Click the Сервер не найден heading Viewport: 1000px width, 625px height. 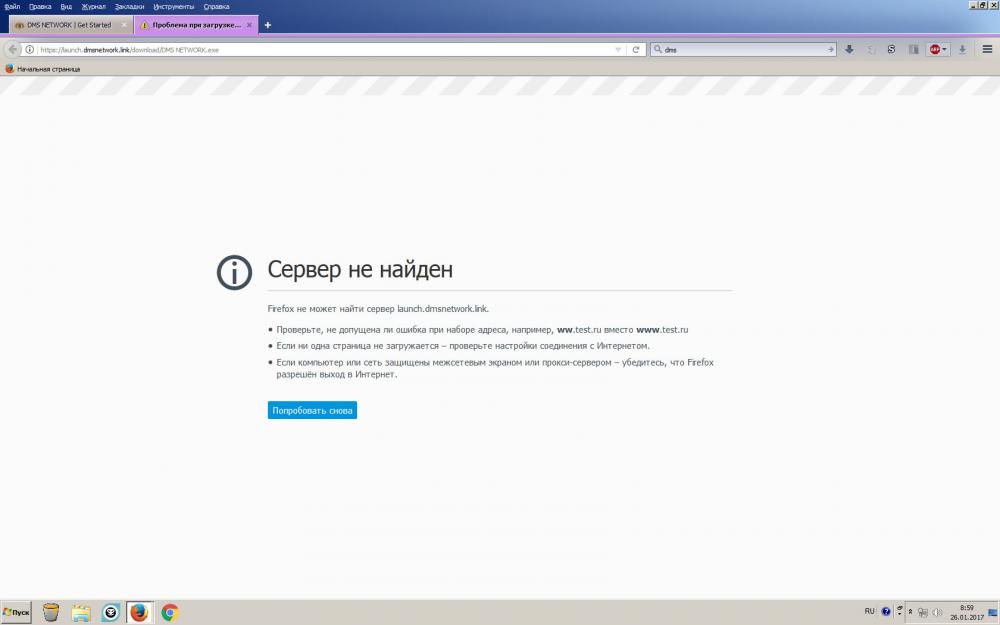[360, 269]
